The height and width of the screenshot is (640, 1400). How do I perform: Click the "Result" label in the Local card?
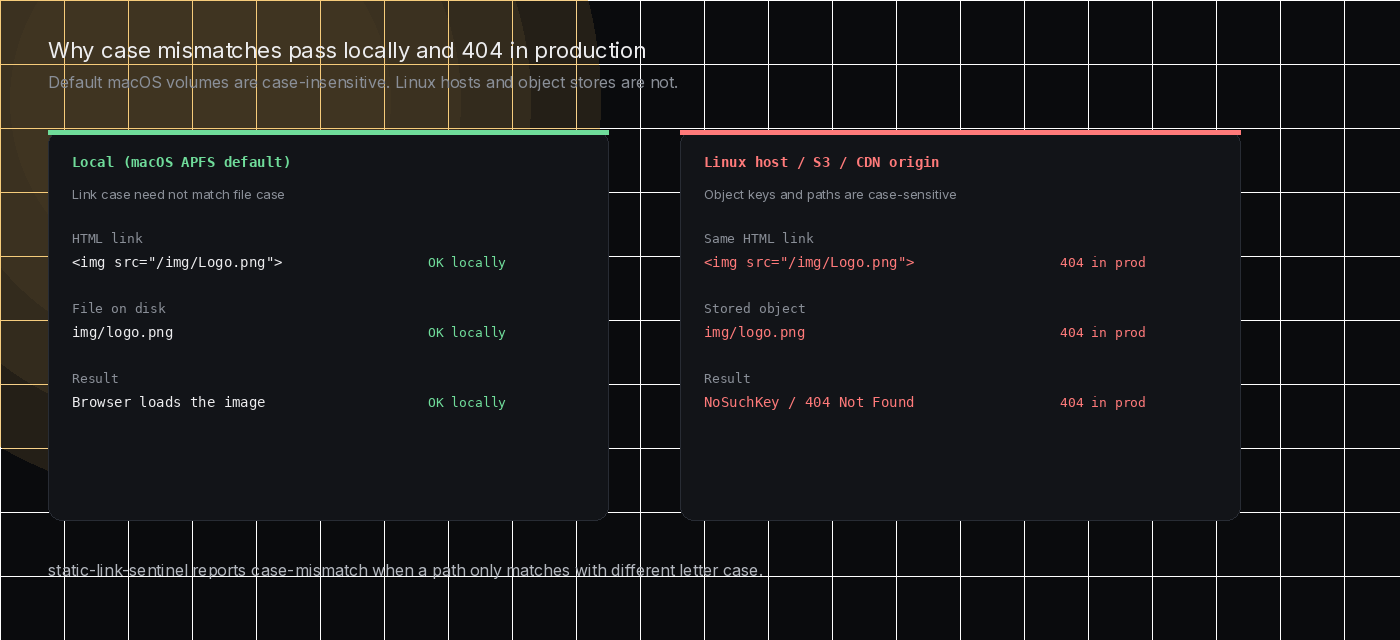[x=95, y=378]
